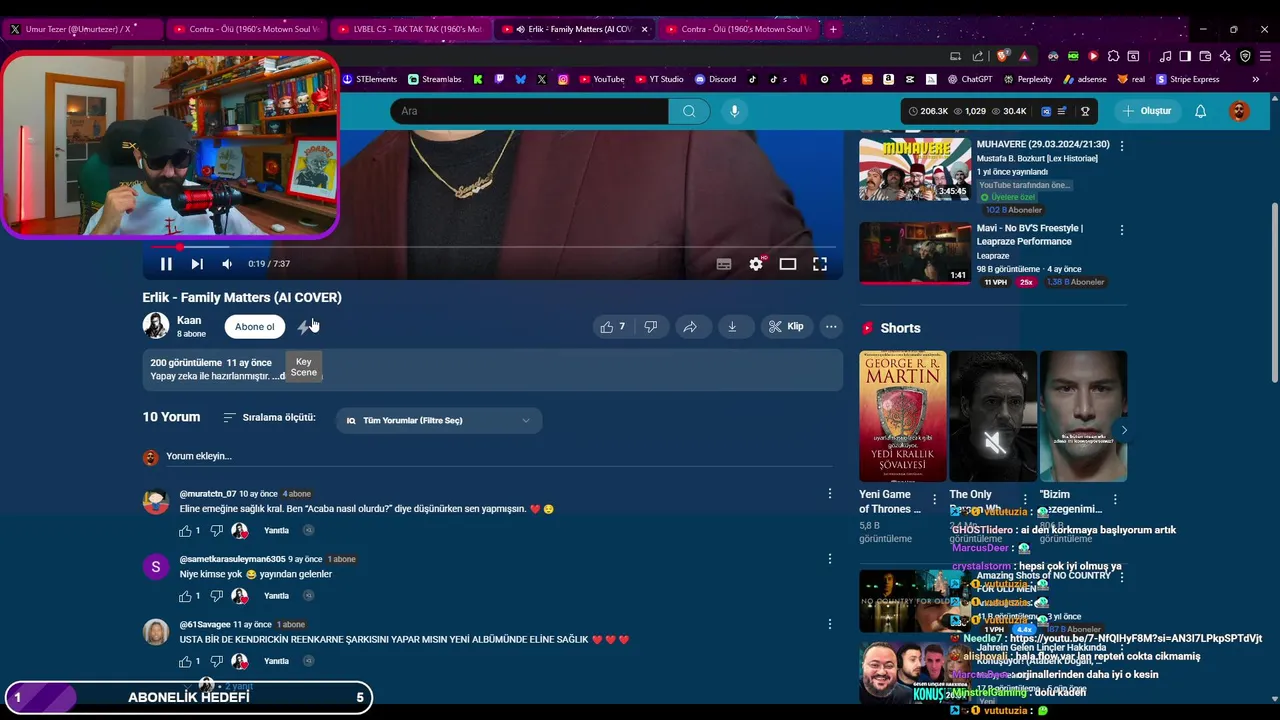Dislike the Erlik - Family Matters video

[651, 327]
